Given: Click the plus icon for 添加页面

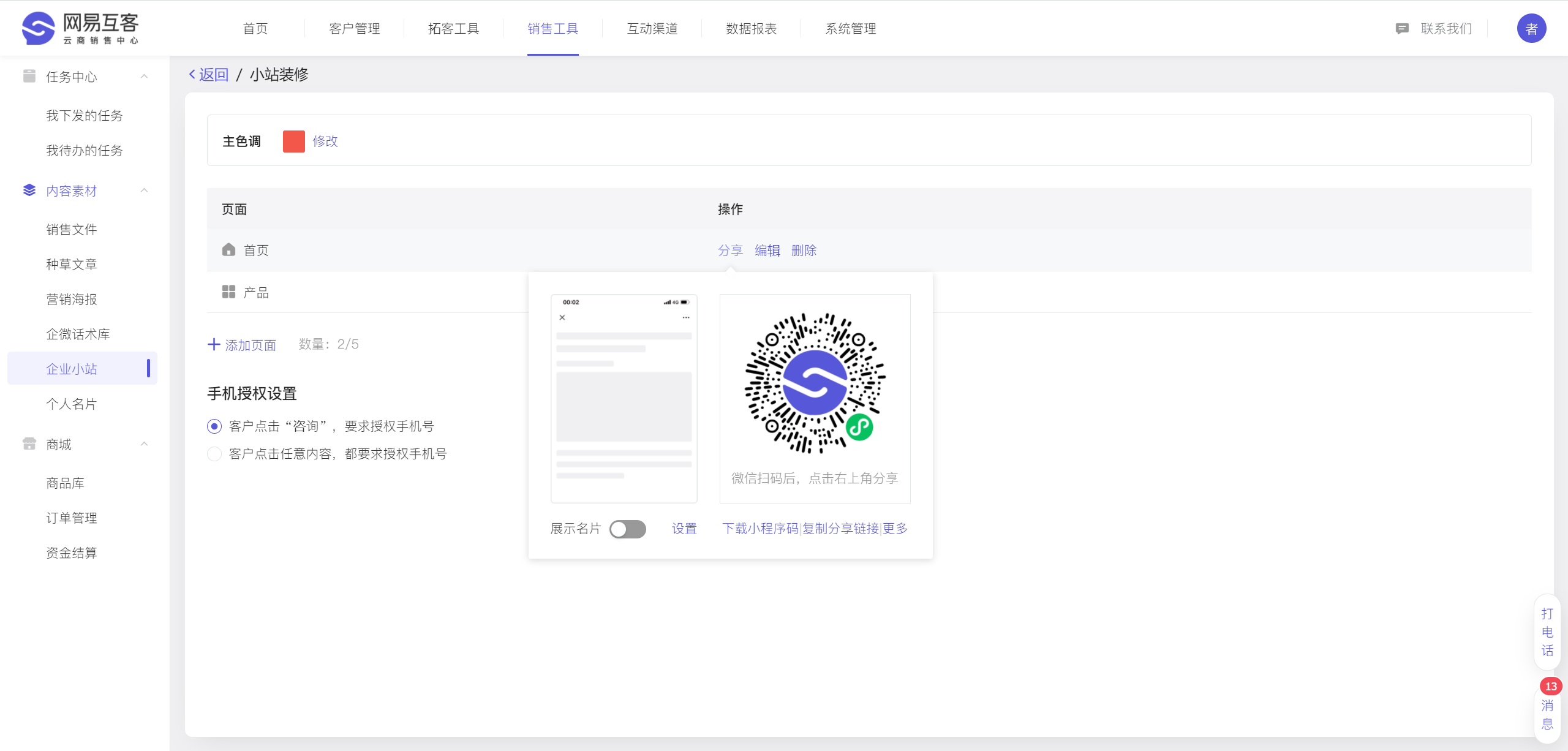Looking at the screenshot, I should 214,344.
